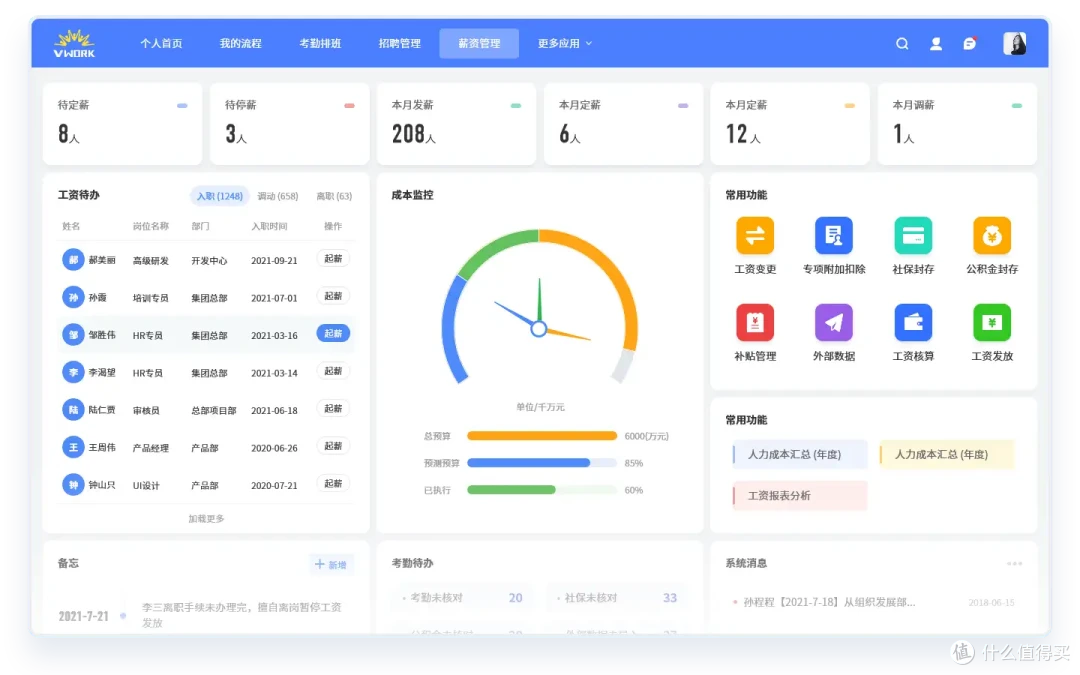The height and width of the screenshot is (675, 1080).
Task: Open 补贴管理 function icon
Action: coord(755,322)
